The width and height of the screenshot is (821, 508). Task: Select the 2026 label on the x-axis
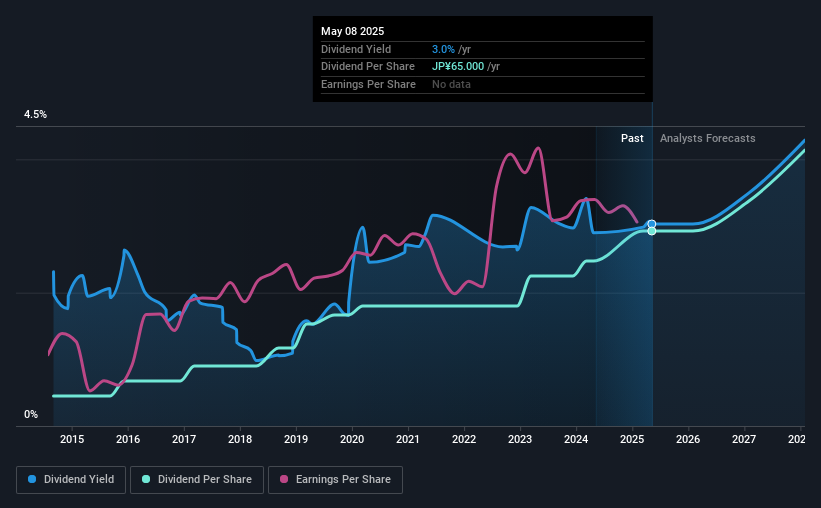(x=688, y=439)
